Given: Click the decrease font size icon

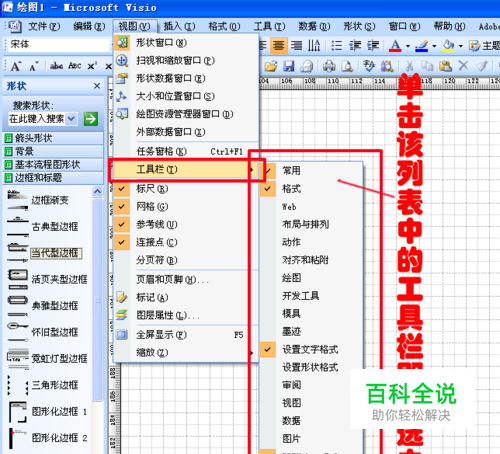Looking at the screenshot, I should (x=34, y=66).
